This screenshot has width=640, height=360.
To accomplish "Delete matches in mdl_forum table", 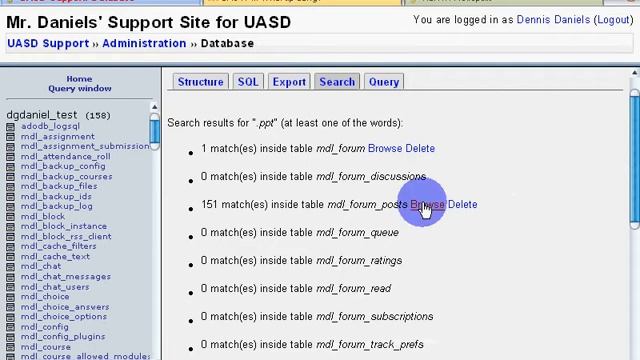I will 420,149.
